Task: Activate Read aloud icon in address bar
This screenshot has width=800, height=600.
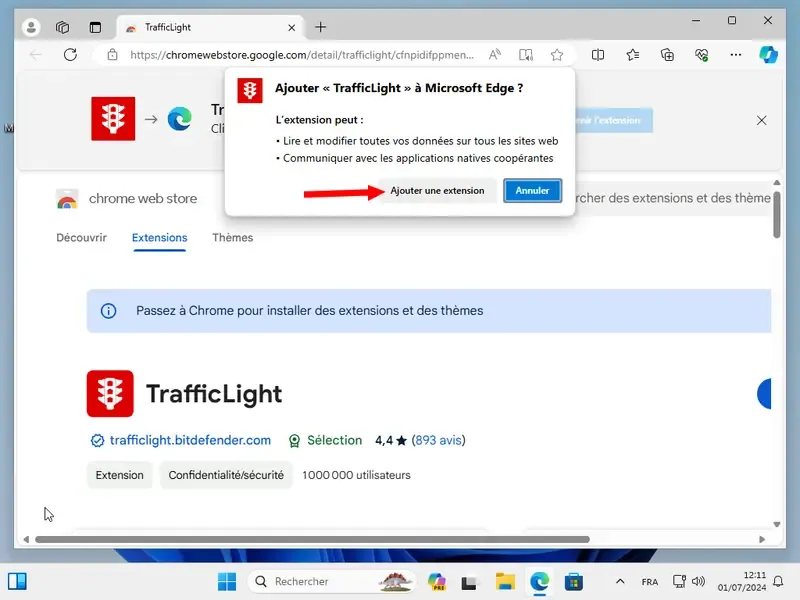Action: (494, 55)
